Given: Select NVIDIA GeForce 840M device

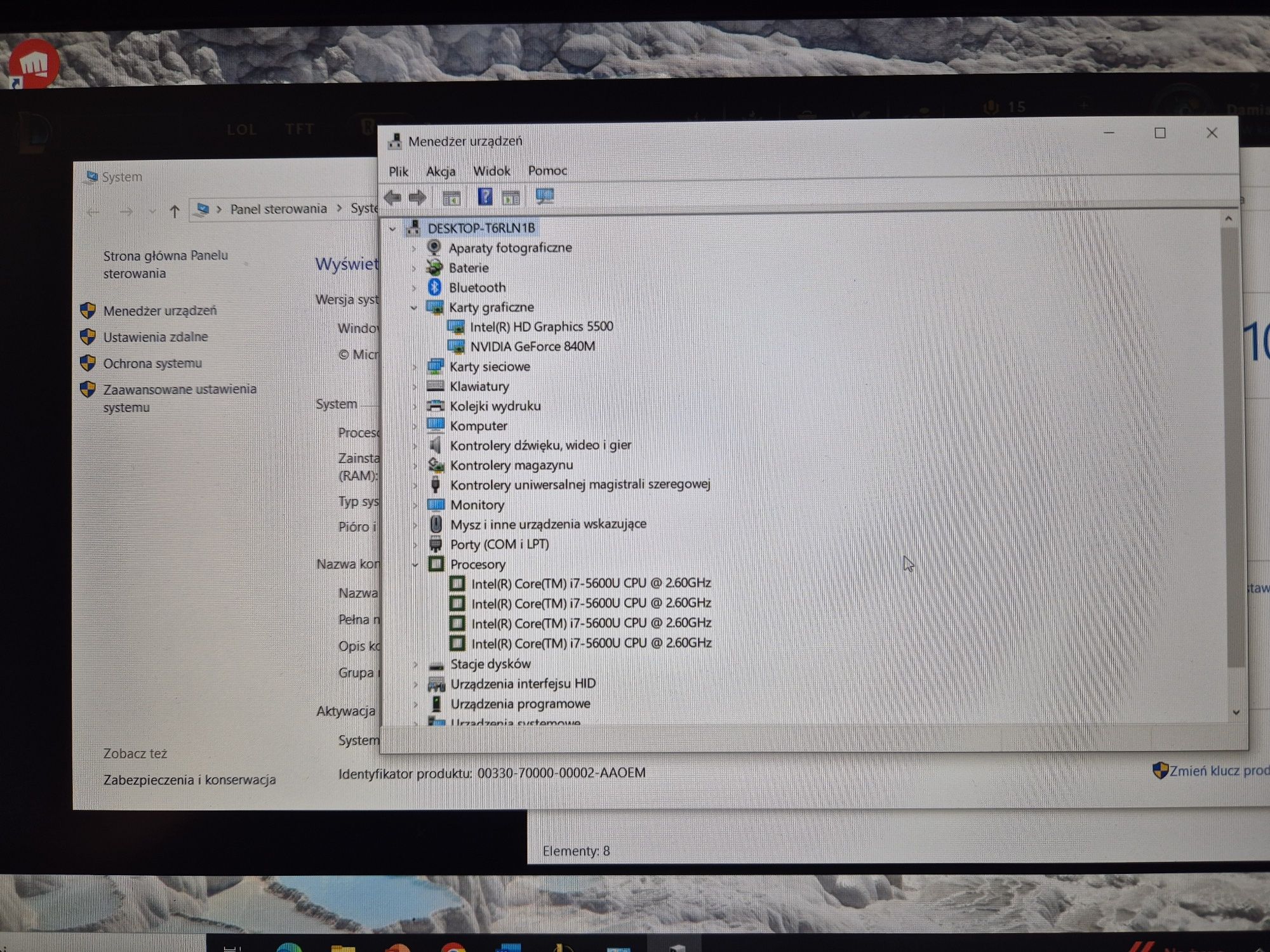Looking at the screenshot, I should click(x=532, y=346).
